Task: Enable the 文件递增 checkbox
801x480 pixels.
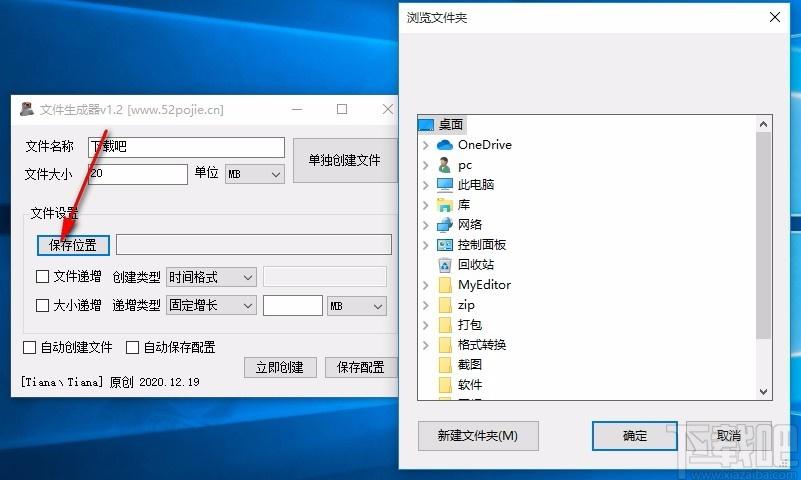Action: point(42,277)
